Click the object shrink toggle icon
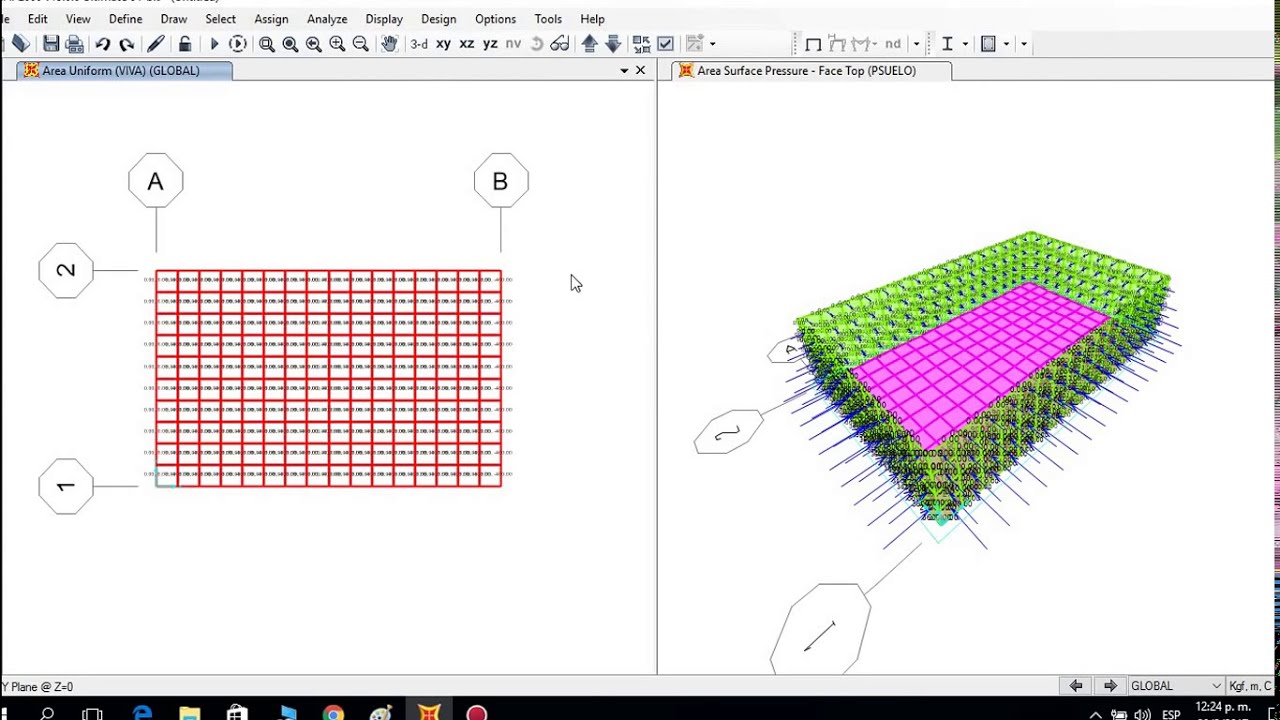The image size is (1280, 720). click(641, 44)
